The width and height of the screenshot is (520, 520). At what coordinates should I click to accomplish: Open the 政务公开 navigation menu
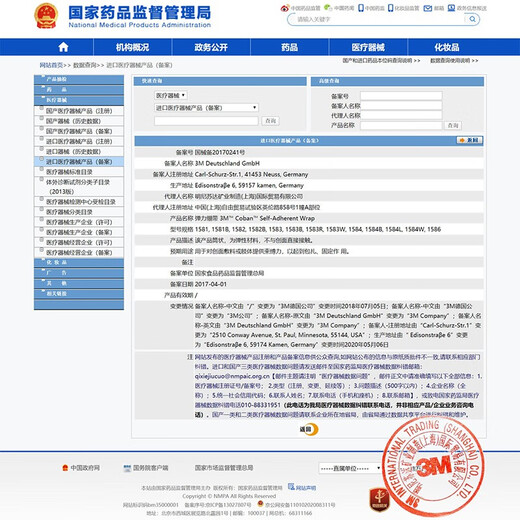[211, 47]
